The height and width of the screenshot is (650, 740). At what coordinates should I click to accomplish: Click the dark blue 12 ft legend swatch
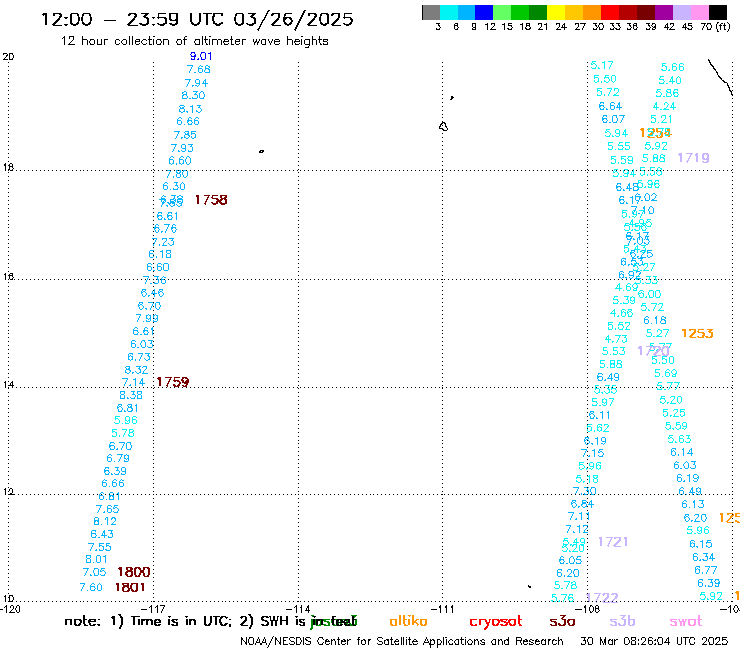coord(484,12)
